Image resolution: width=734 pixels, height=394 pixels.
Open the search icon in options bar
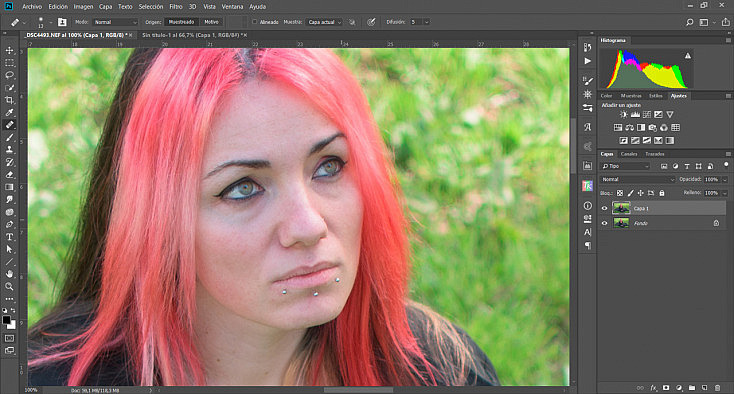[690, 22]
